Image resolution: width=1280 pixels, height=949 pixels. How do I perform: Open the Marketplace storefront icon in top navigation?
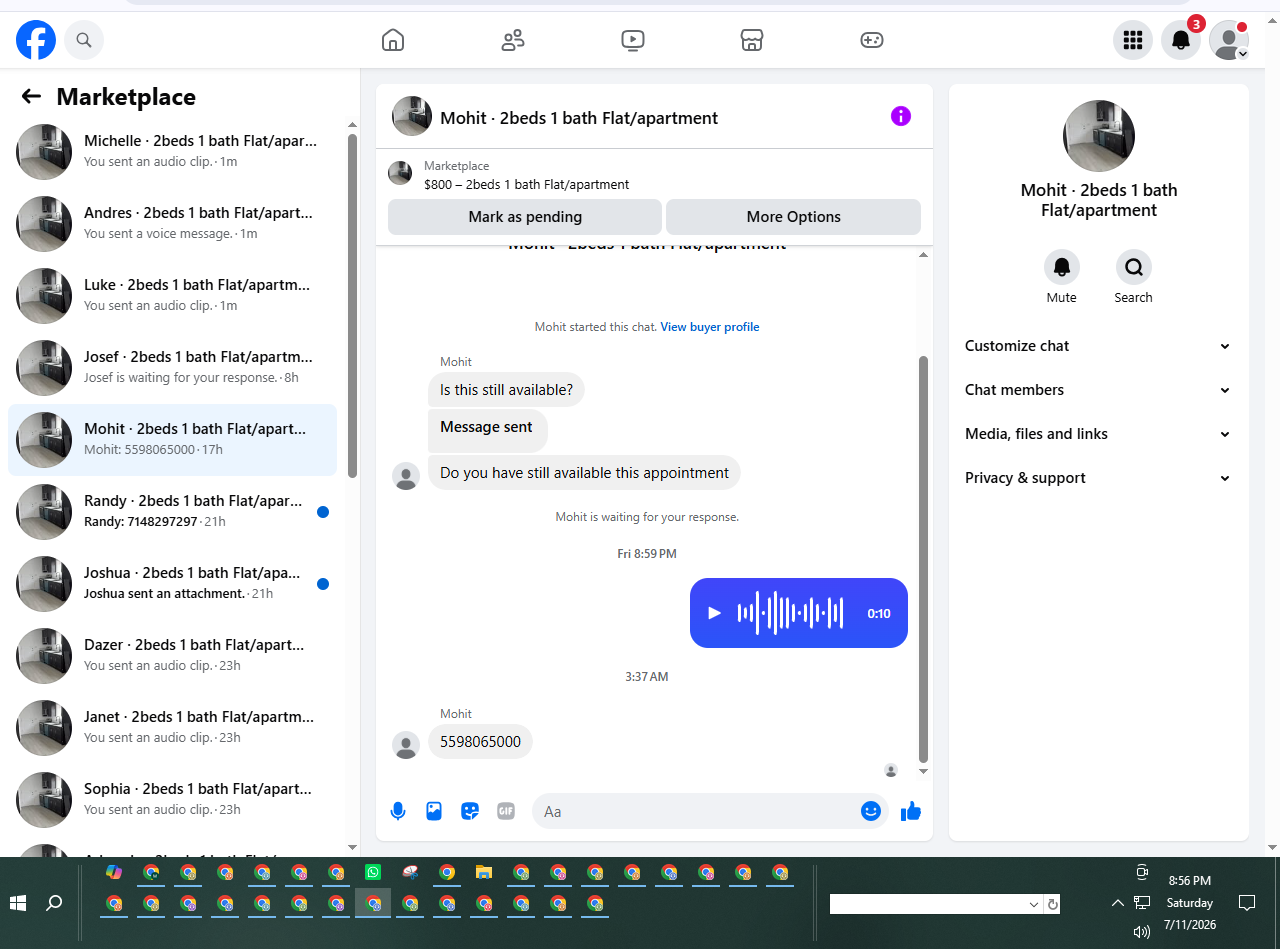pos(752,40)
